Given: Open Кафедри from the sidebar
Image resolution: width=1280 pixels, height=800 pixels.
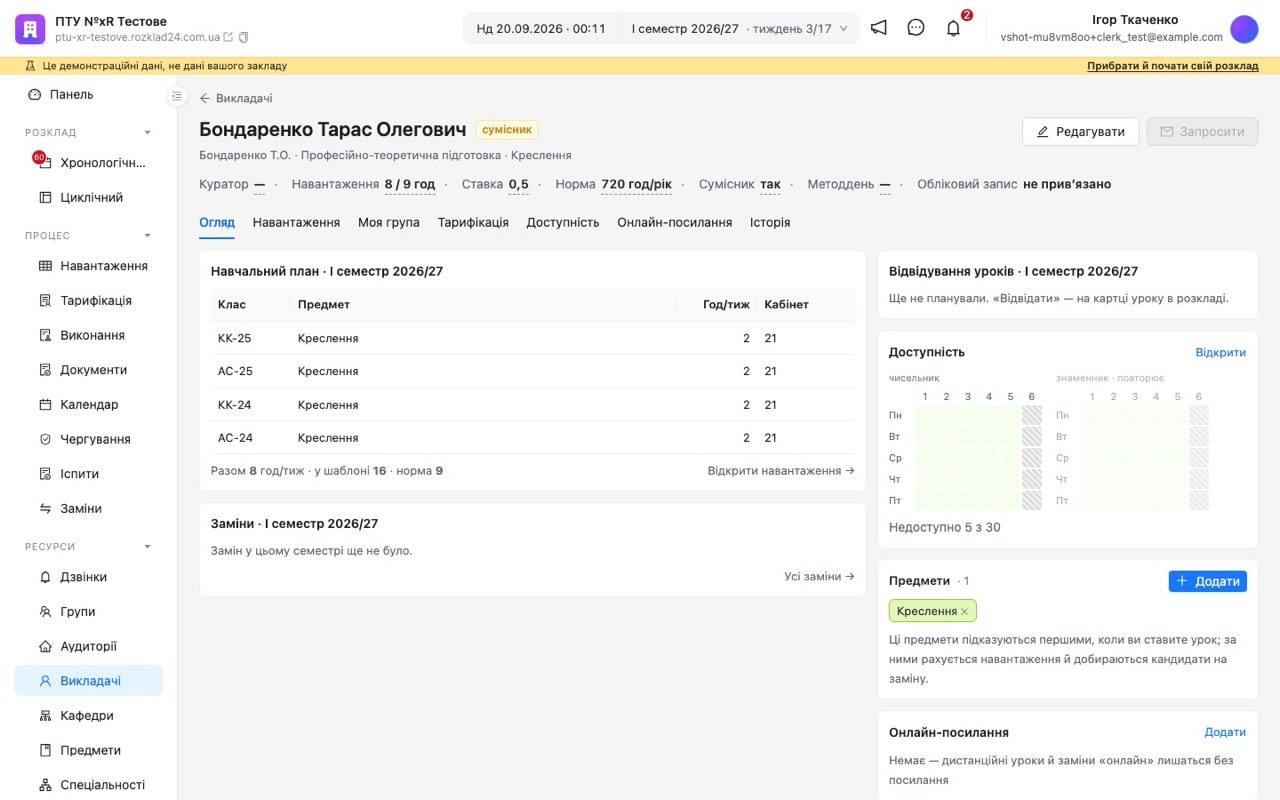Looking at the screenshot, I should (88, 716).
